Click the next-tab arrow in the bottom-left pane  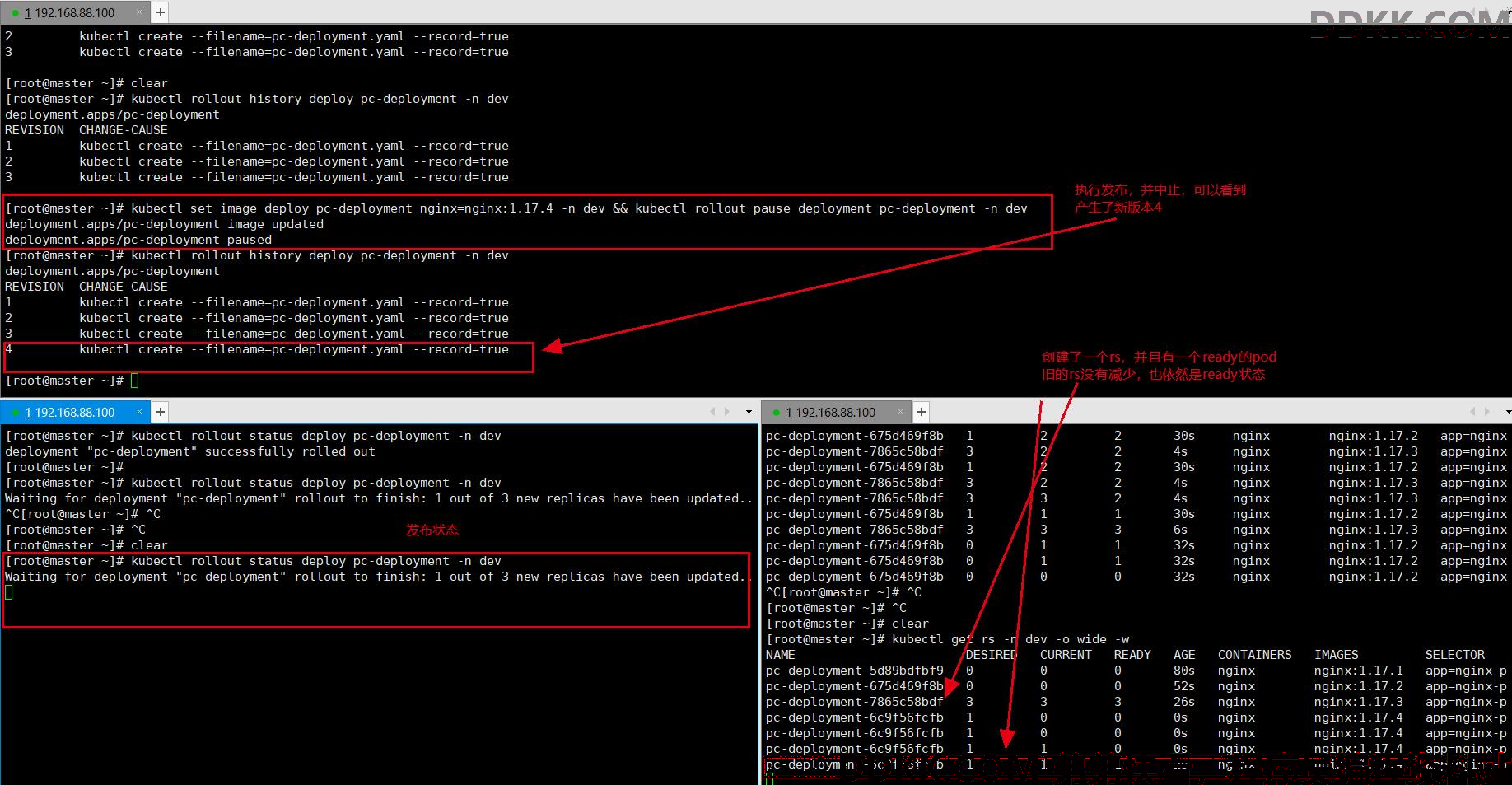pos(726,411)
